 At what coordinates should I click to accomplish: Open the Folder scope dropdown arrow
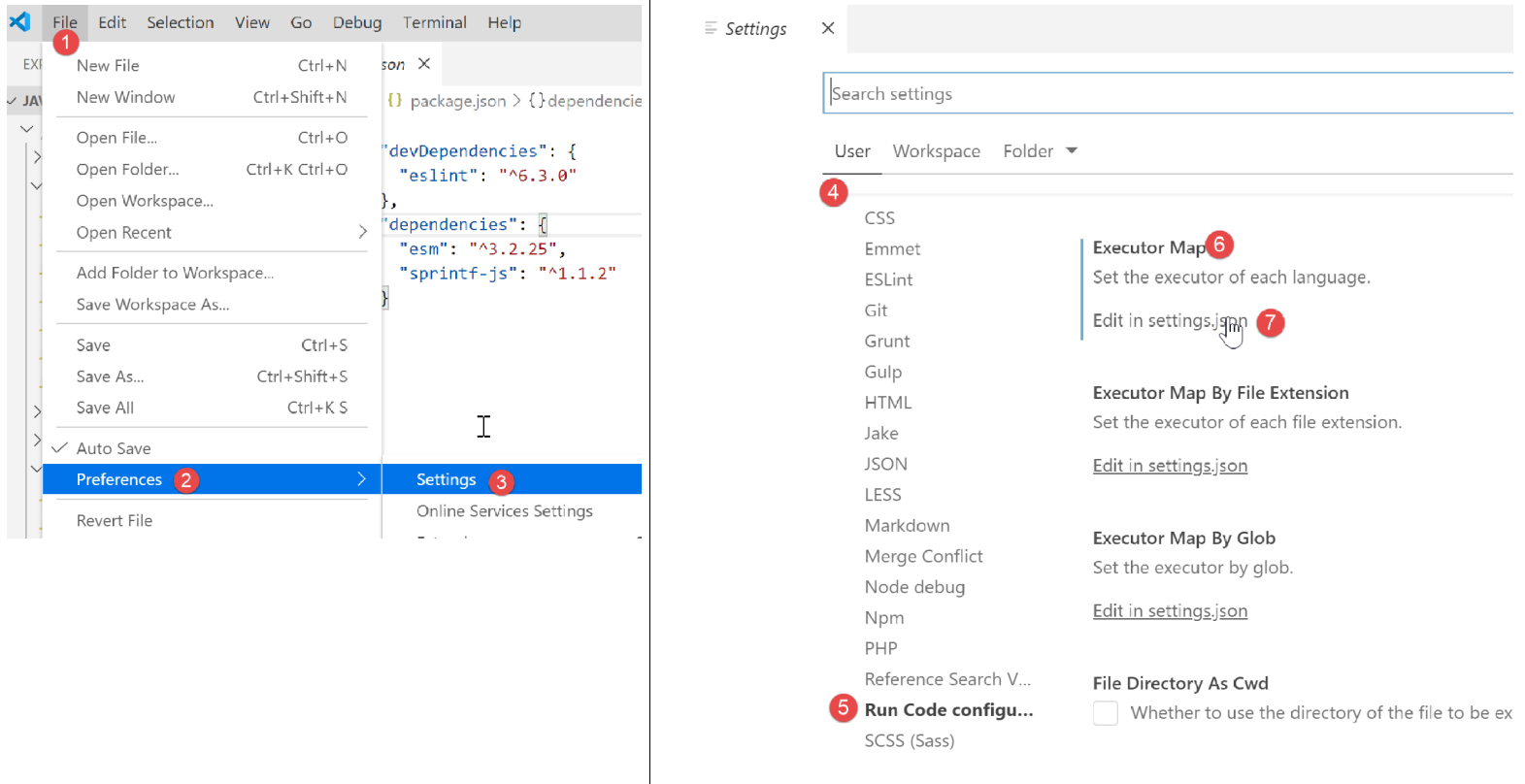coord(1072,150)
